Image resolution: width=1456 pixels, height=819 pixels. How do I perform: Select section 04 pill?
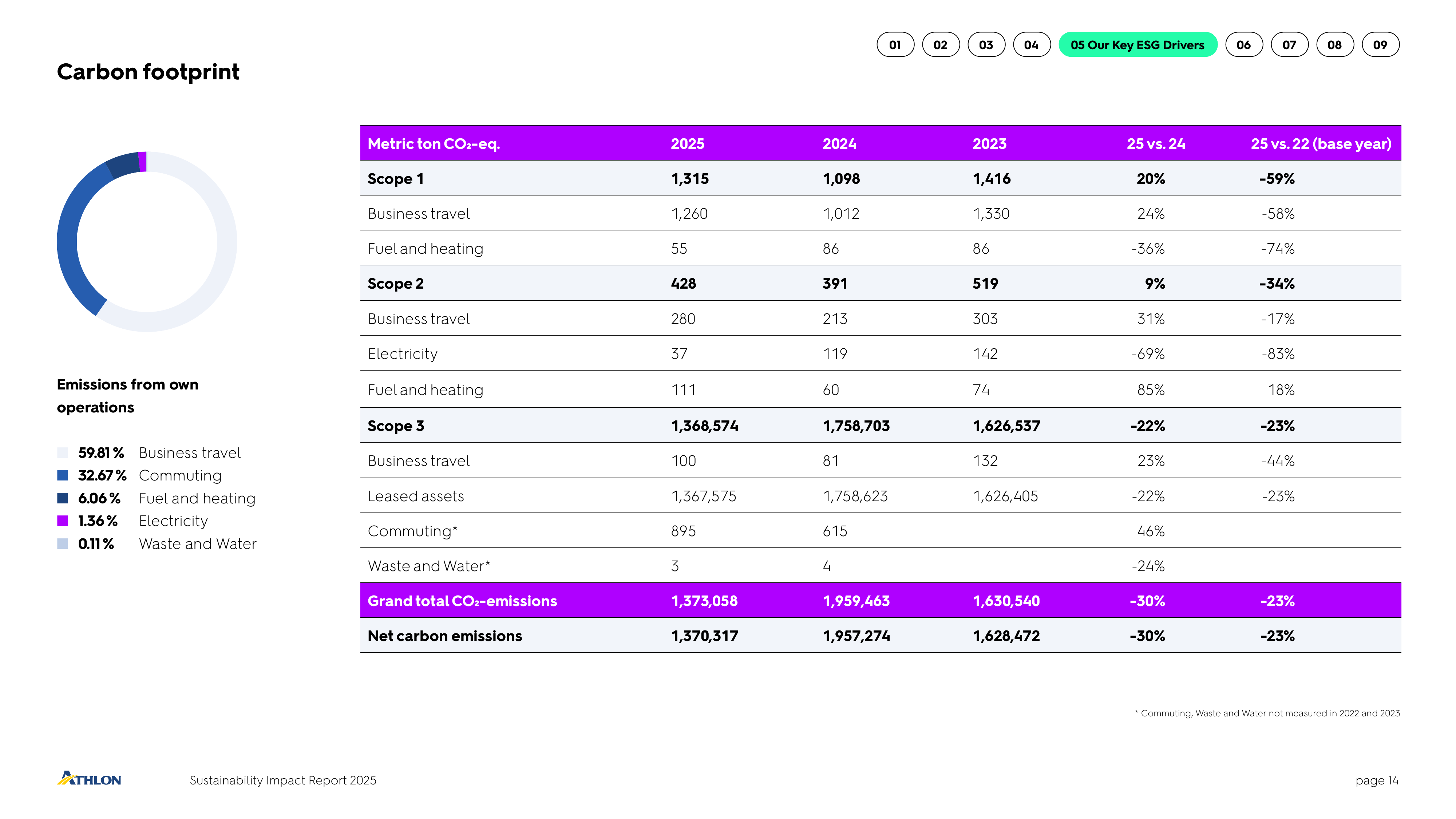[1032, 45]
